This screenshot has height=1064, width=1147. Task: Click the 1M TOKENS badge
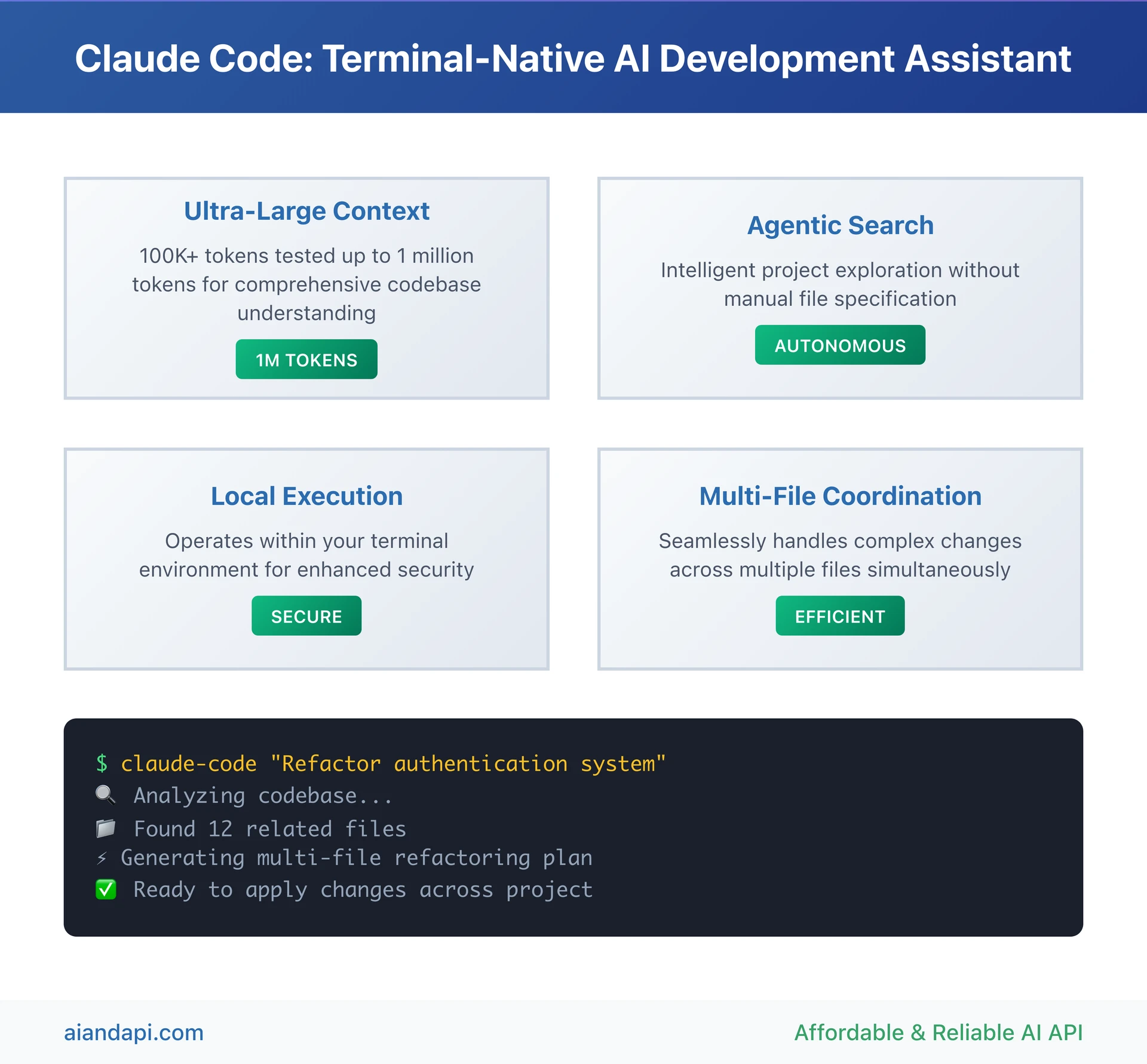(x=306, y=359)
